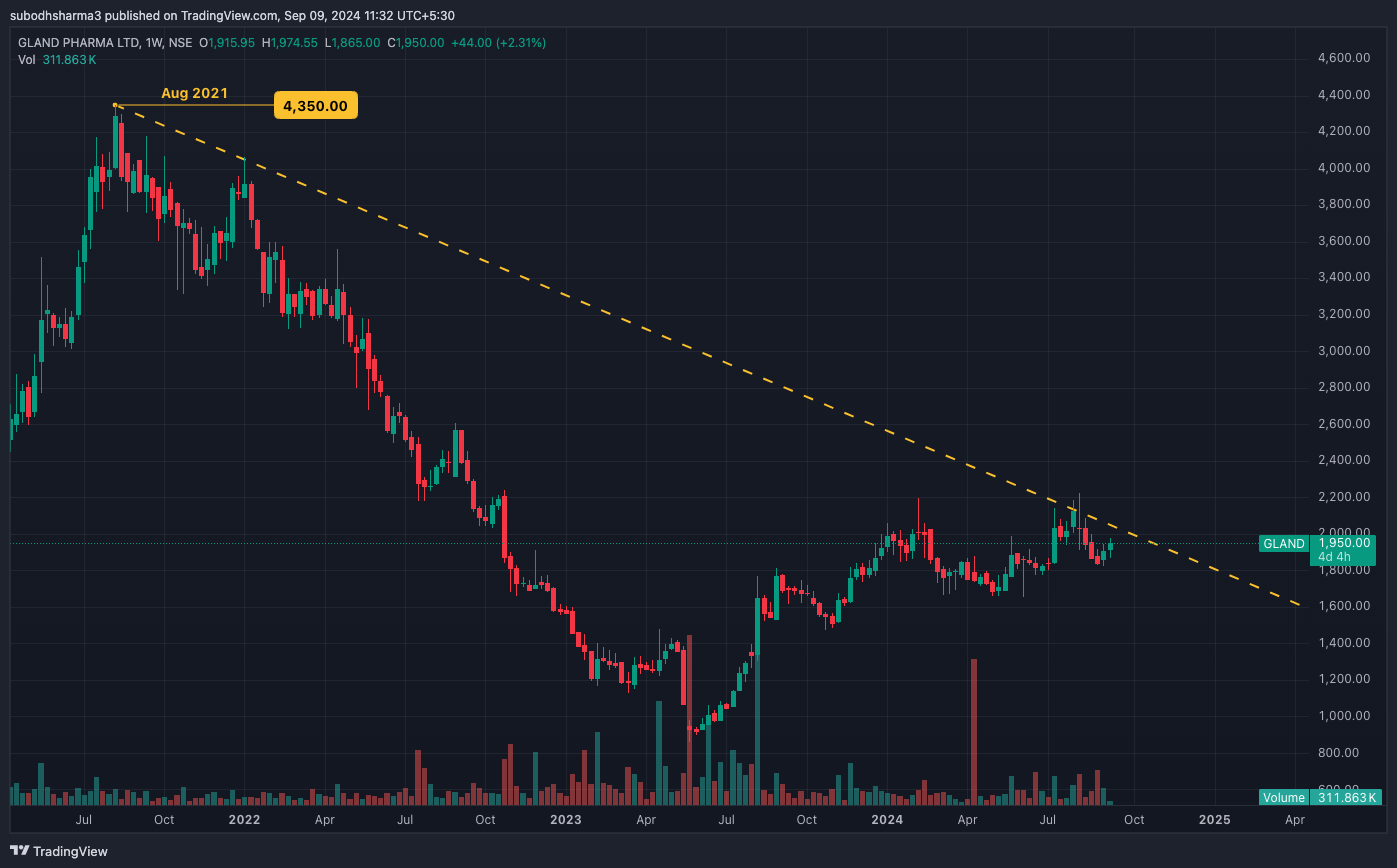1397x868 pixels.
Task: Click the 3,000.00 price axis label
Action: 1343,351
